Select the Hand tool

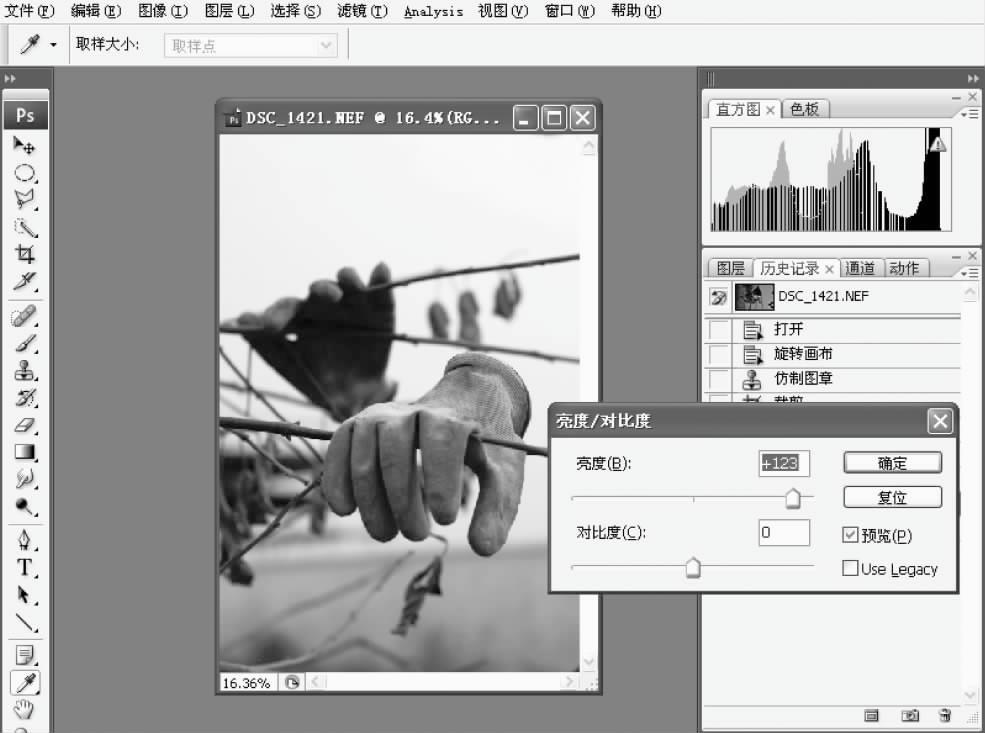coord(24,710)
